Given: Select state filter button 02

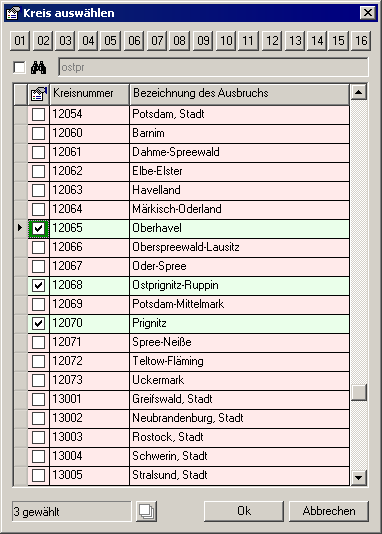Looking at the screenshot, I should click(43, 41).
